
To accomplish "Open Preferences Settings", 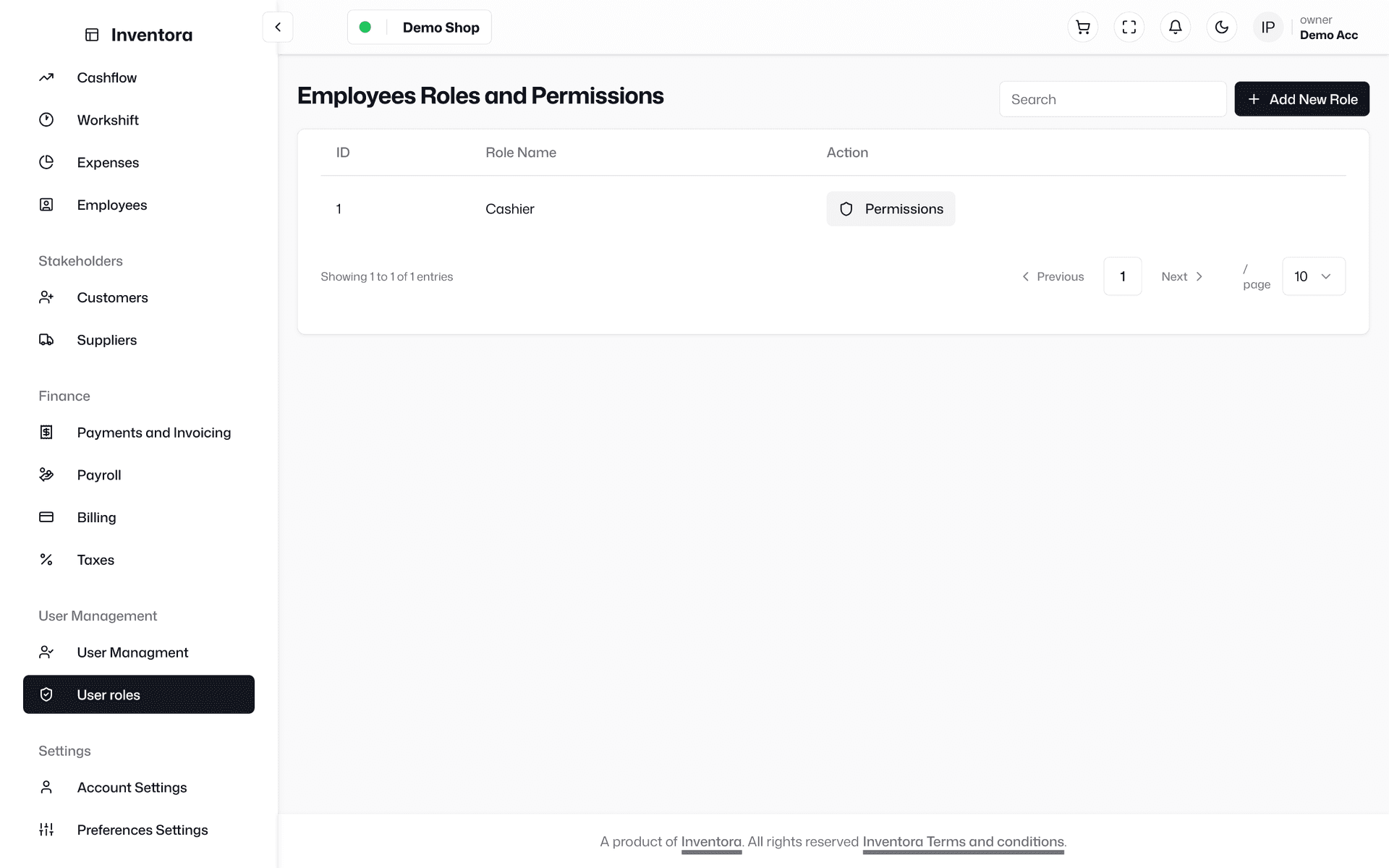I will [x=139, y=830].
